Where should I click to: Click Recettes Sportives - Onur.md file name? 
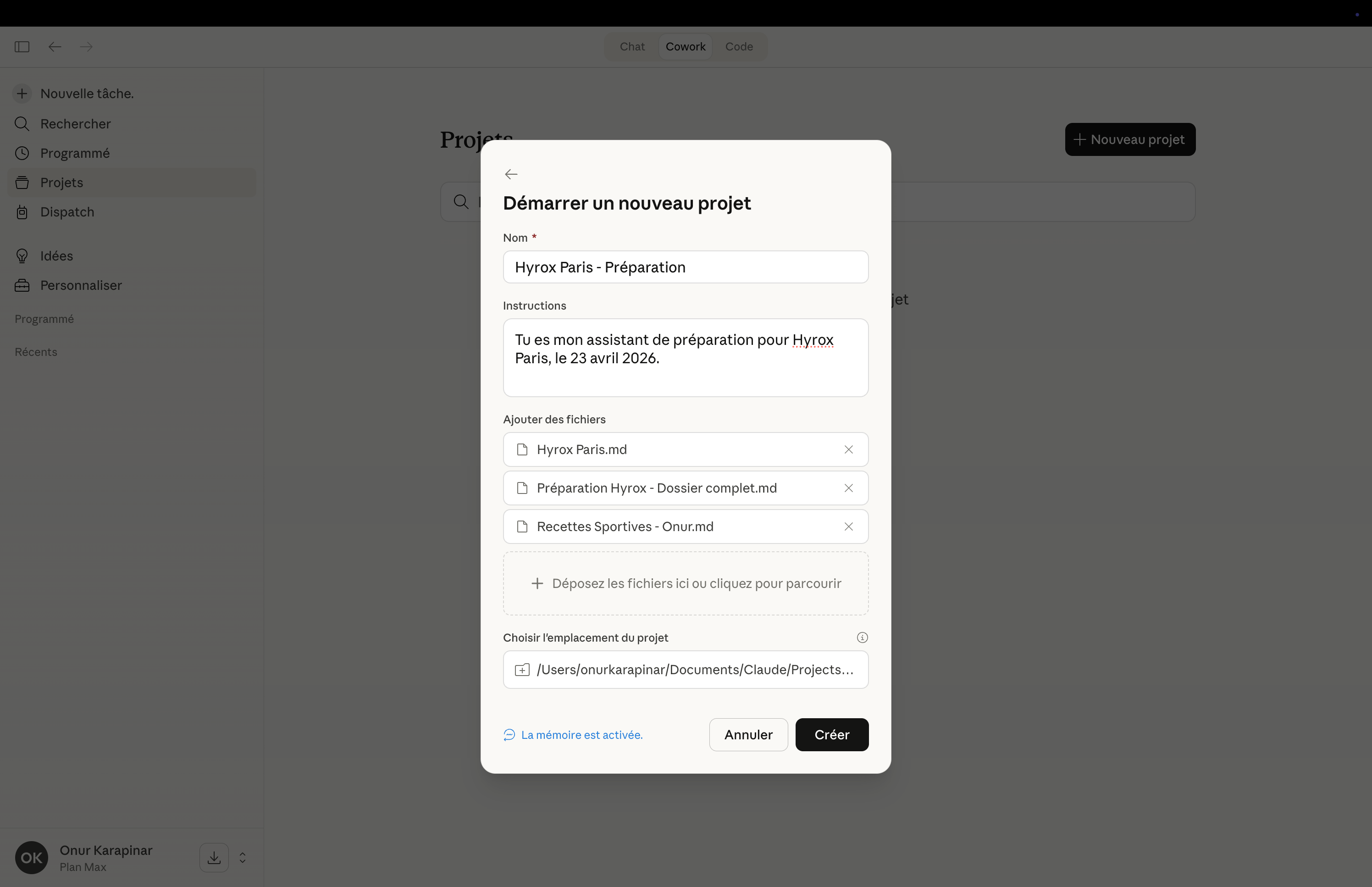(625, 527)
